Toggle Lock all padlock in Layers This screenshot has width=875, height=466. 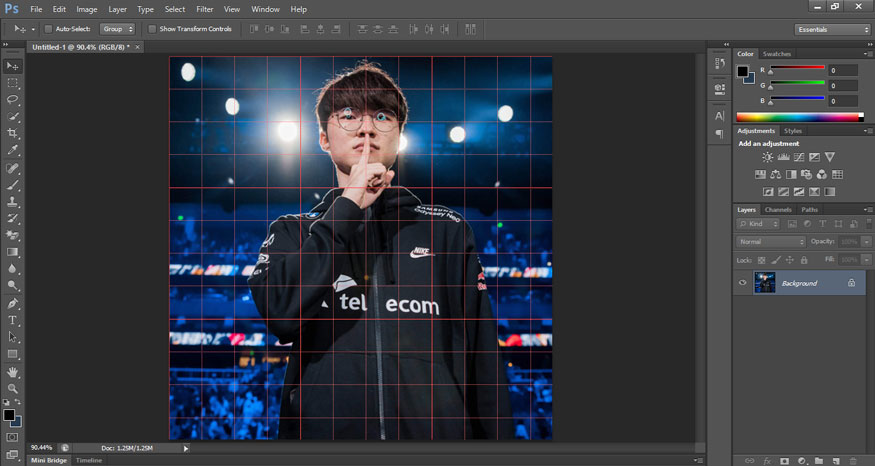click(x=804, y=260)
